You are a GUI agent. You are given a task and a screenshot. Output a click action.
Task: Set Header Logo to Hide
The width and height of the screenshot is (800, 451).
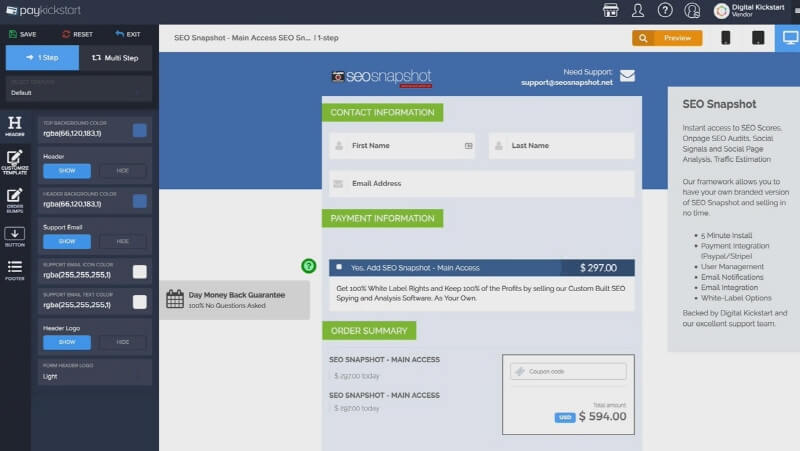122,342
